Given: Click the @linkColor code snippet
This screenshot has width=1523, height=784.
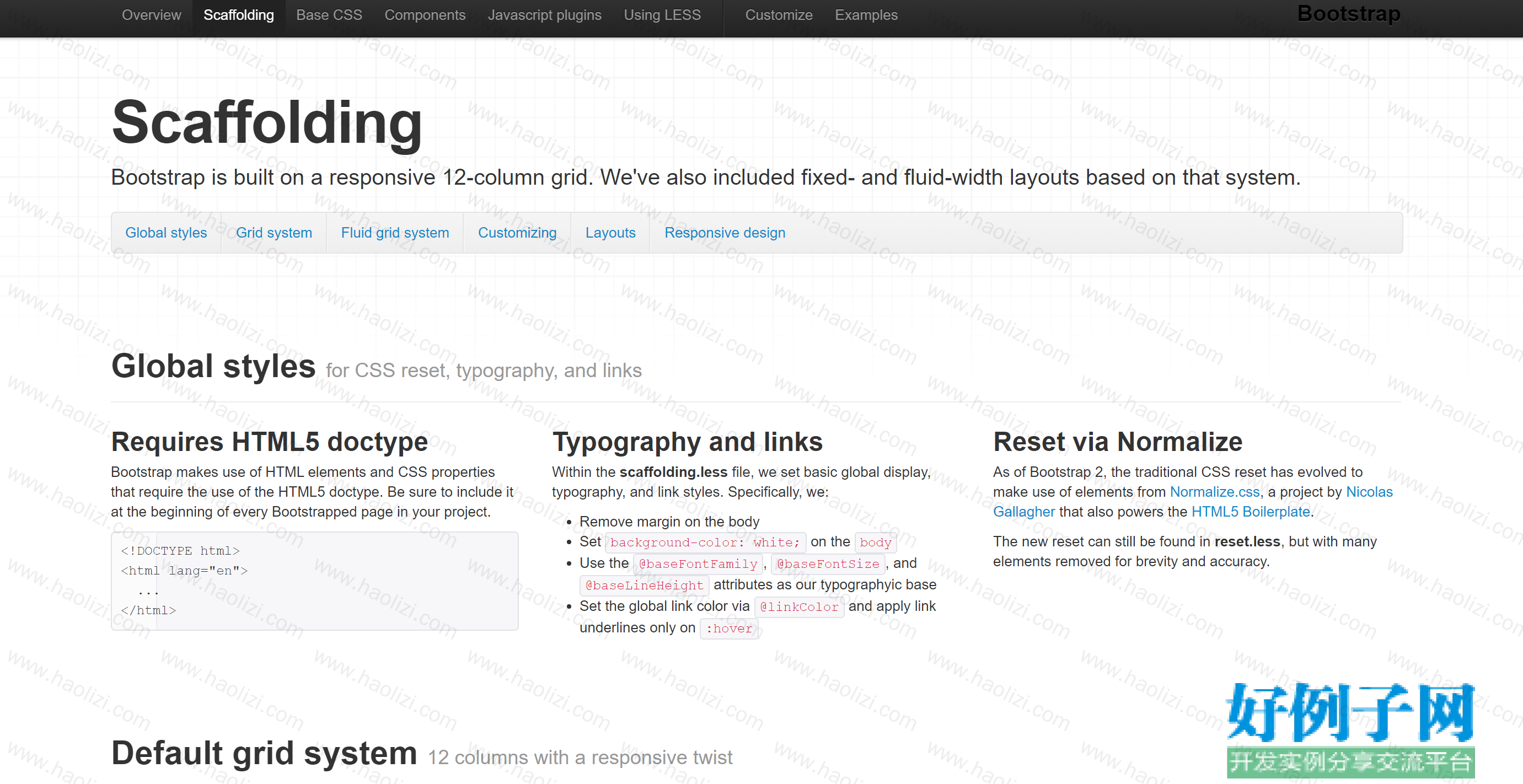Looking at the screenshot, I should click(799, 606).
